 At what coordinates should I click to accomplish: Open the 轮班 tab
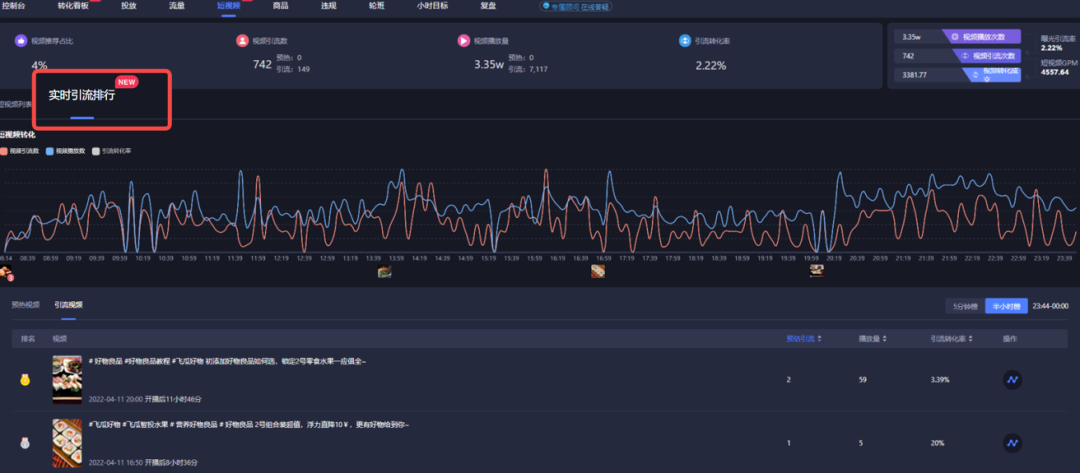(377, 6)
